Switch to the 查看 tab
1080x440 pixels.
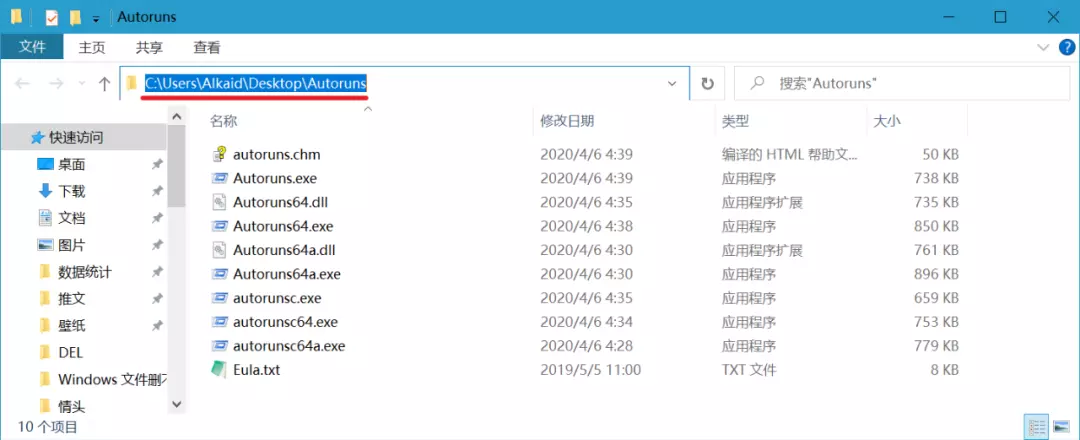click(x=207, y=48)
